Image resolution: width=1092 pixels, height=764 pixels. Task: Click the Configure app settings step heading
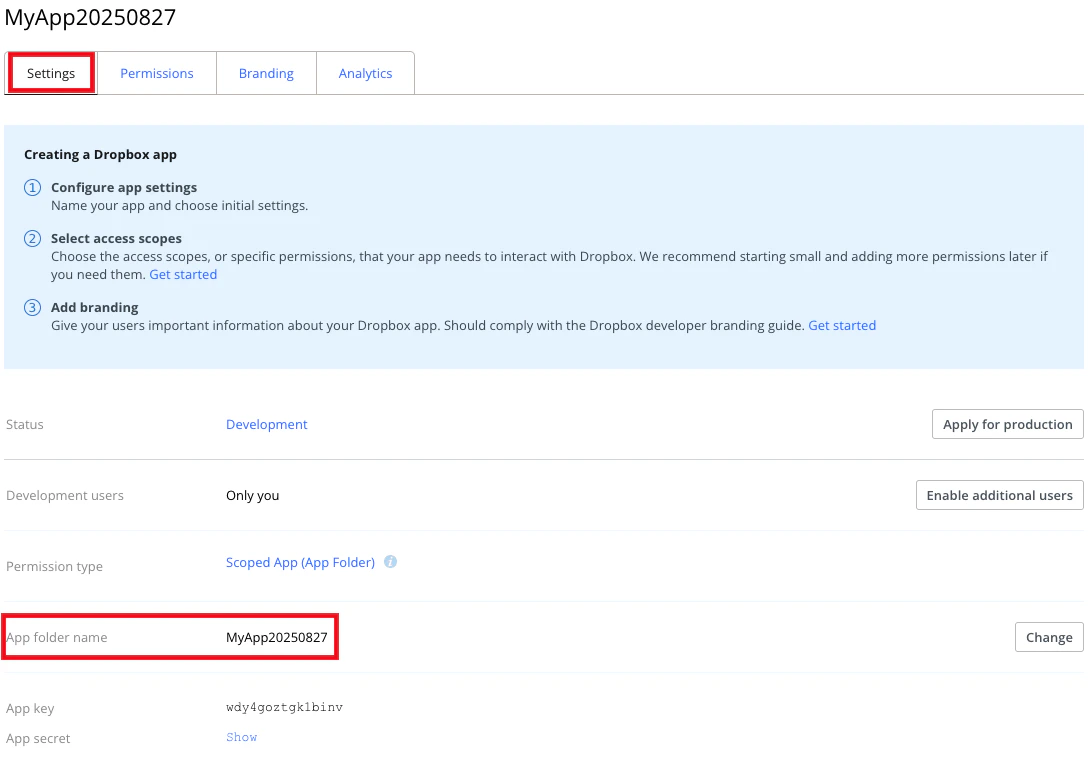point(124,187)
